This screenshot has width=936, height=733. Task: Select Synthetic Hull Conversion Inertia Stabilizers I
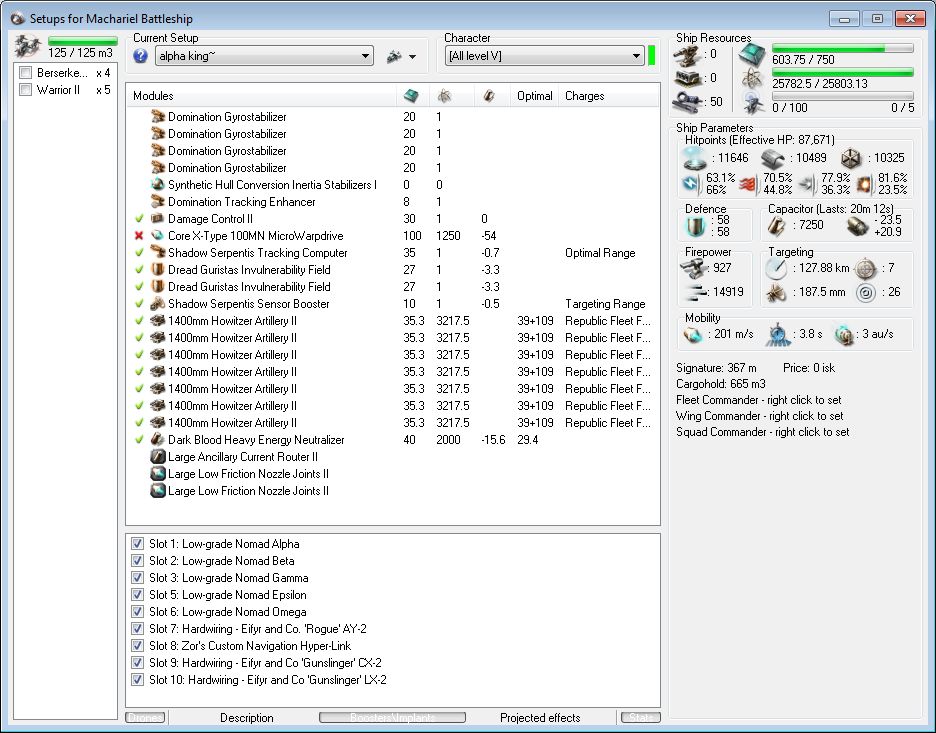pyautogui.click(x=393, y=185)
